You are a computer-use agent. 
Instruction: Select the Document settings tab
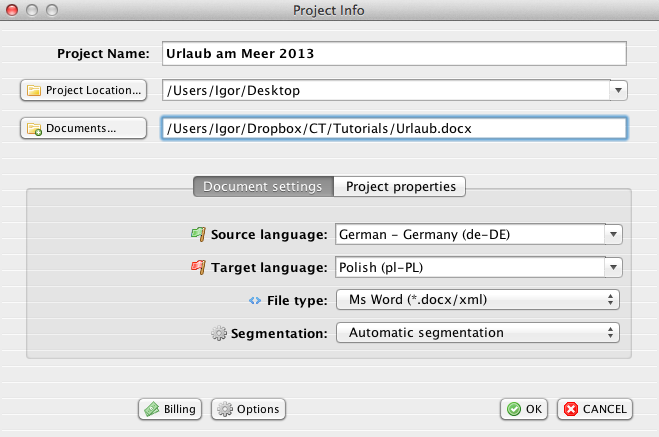click(262, 186)
